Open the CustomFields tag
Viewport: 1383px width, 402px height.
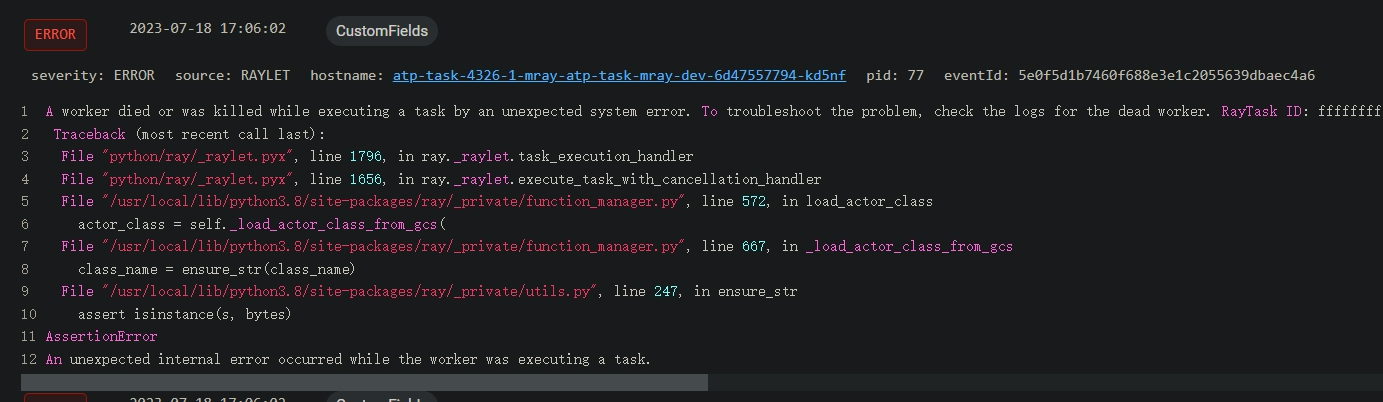tap(382, 31)
